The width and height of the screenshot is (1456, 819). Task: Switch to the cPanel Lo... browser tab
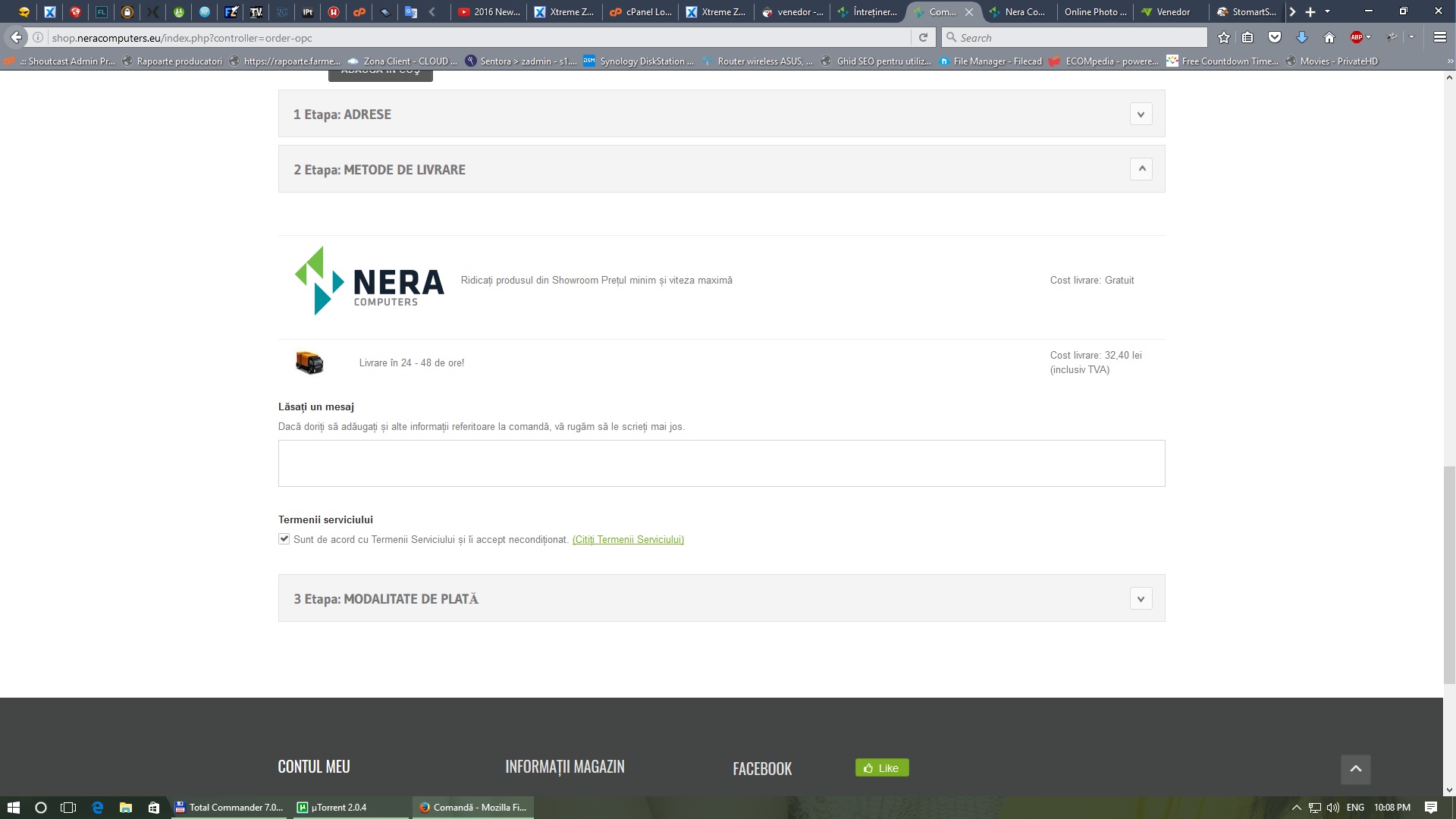pyautogui.click(x=641, y=11)
